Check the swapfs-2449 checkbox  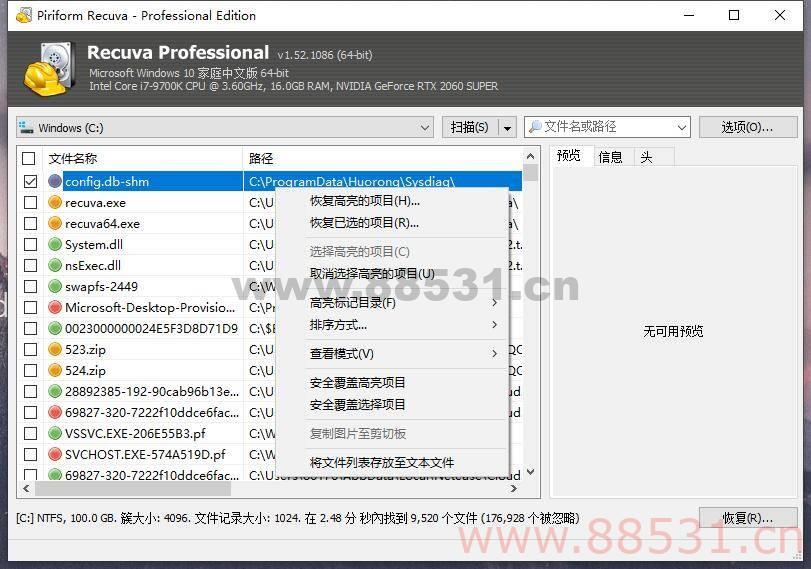tap(31, 286)
